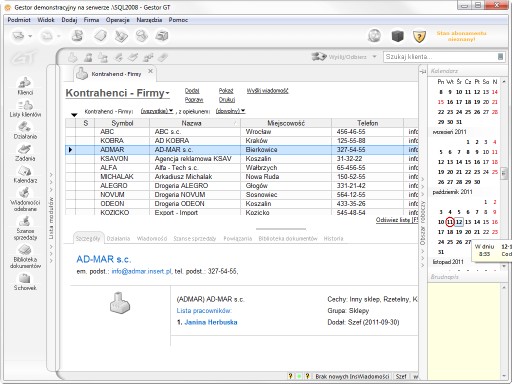This screenshot has width=512, height=384.
Task: Open the Klienci module in sidebar
Action: coord(25,86)
